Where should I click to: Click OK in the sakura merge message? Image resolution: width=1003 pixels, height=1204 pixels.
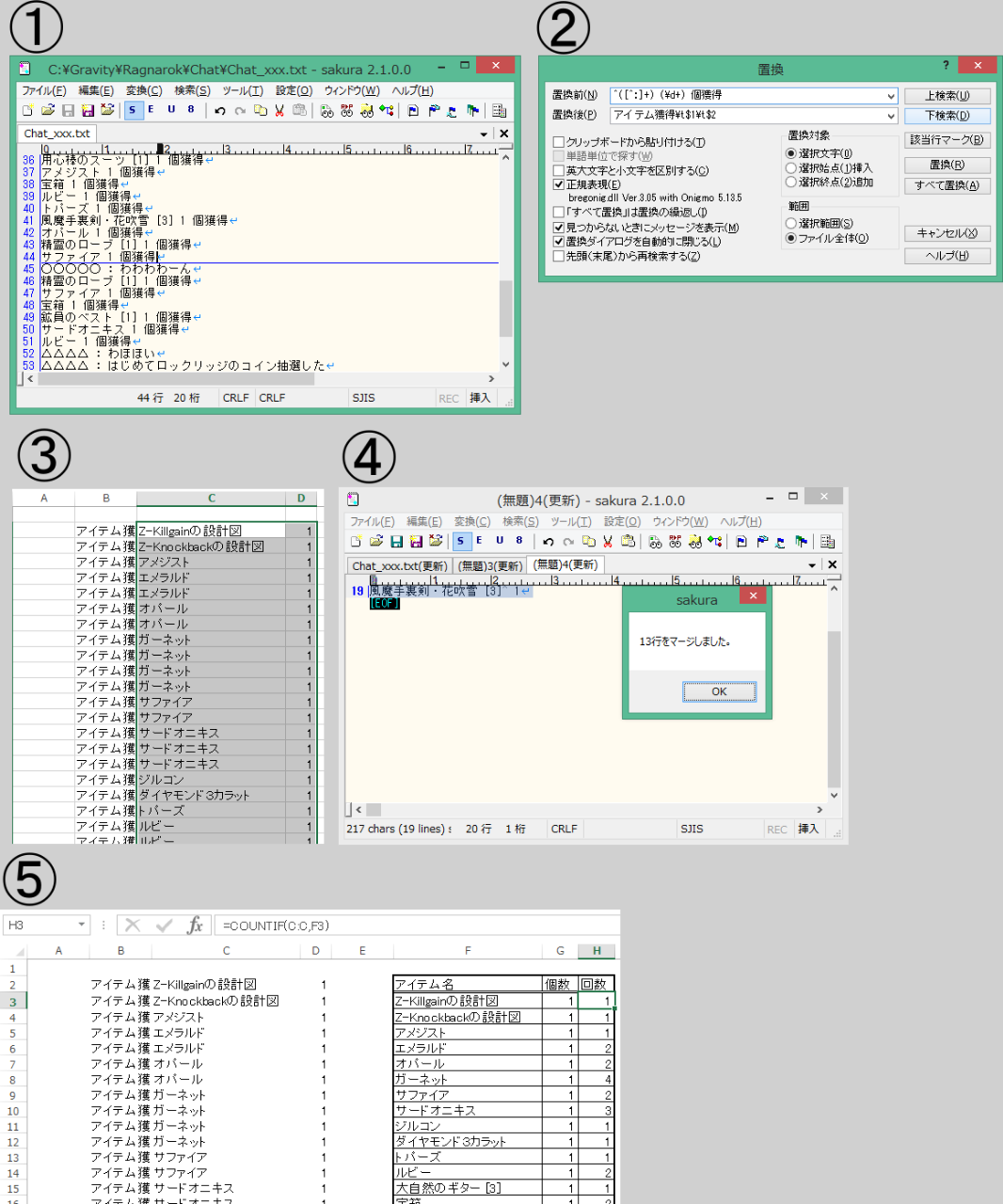click(x=719, y=691)
